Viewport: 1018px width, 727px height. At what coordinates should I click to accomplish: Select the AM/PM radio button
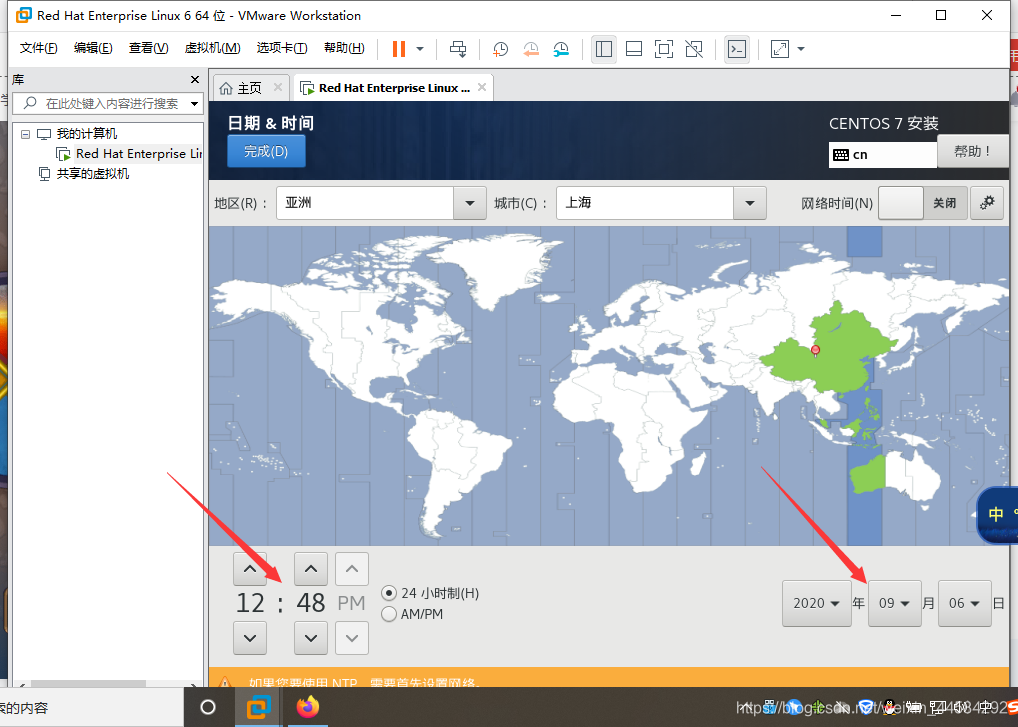(389, 613)
